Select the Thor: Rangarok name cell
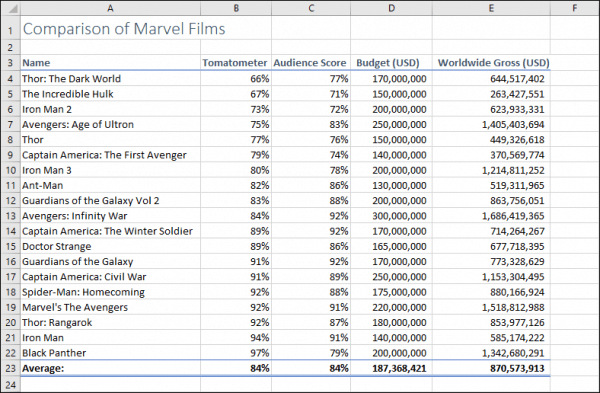Image resolution: width=600 pixels, height=393 pixels. 110,323
